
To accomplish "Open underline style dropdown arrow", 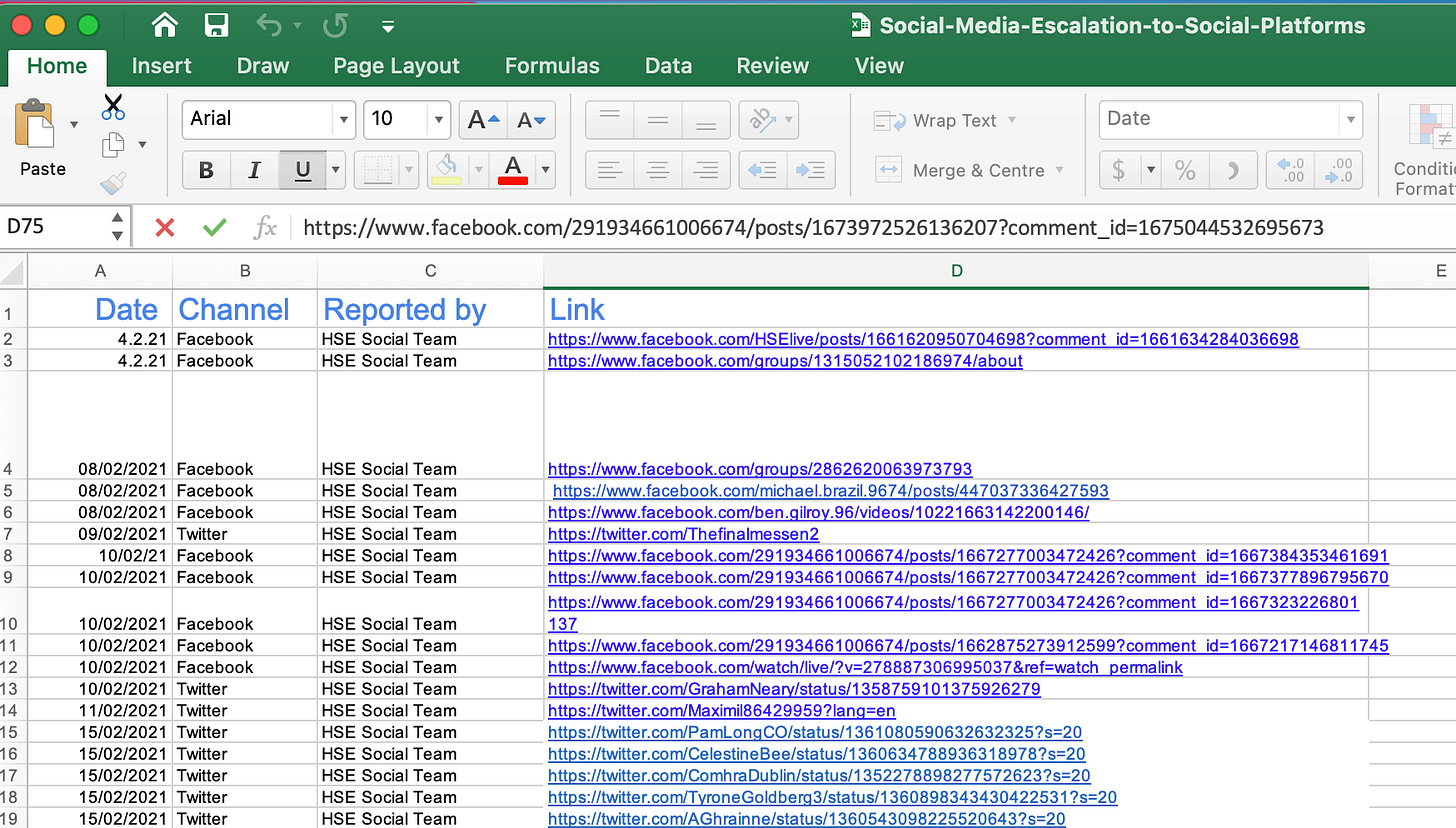I will (x=336, y=170).
